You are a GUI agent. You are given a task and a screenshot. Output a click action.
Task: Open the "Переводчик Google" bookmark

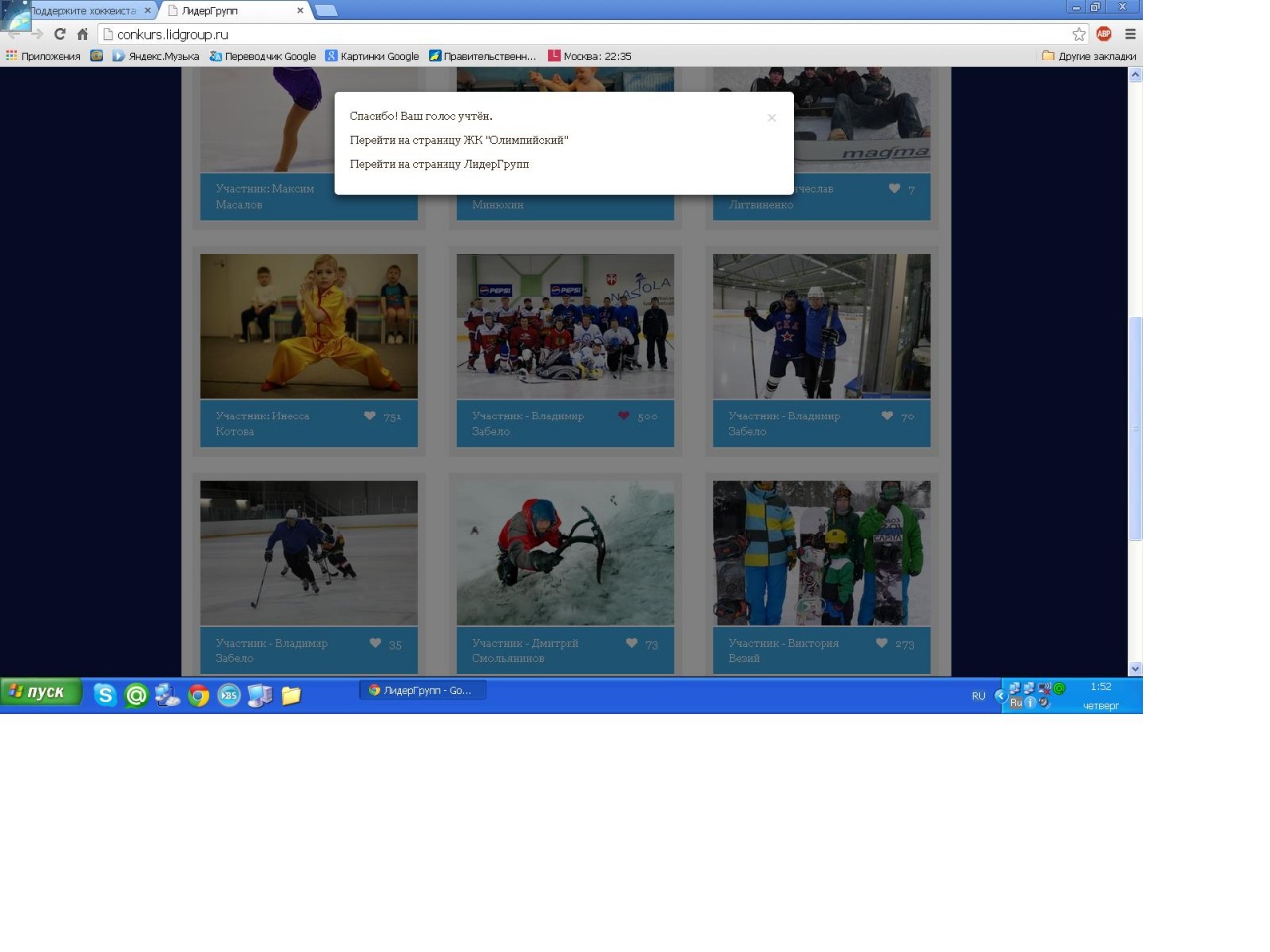tap(262, 56)
